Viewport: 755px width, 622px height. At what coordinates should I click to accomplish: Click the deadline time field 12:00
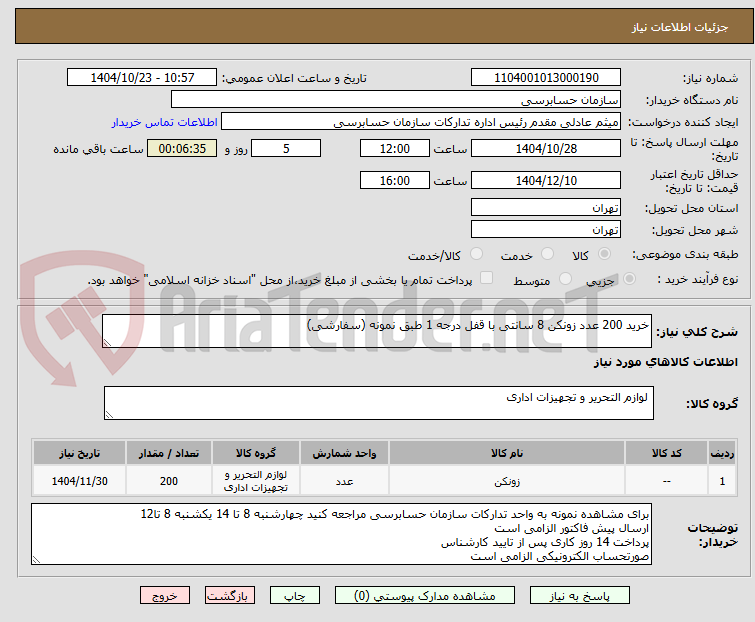[395, 148]
